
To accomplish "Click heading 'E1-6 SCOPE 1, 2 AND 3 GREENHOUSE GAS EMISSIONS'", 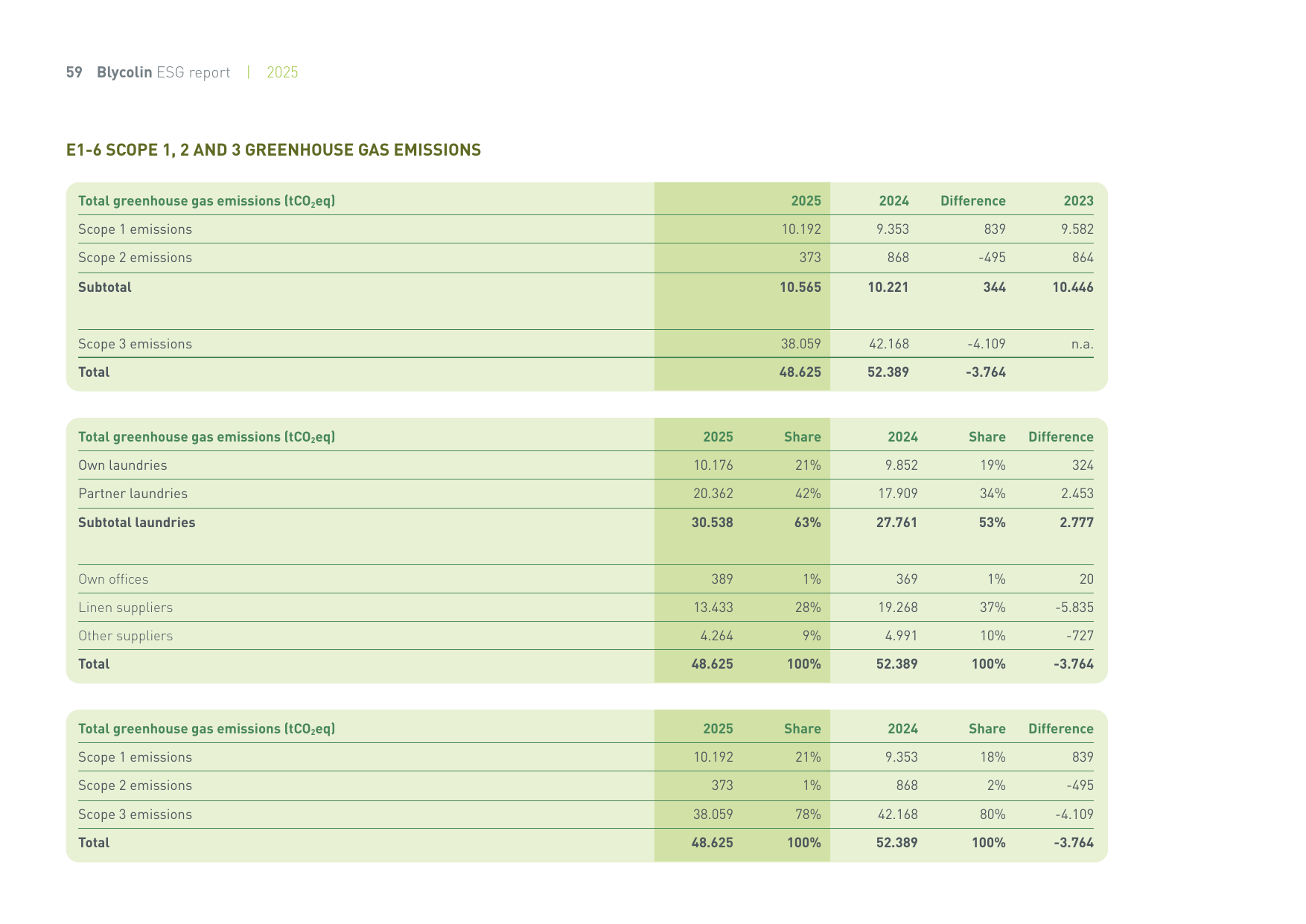I will [273, 150].
